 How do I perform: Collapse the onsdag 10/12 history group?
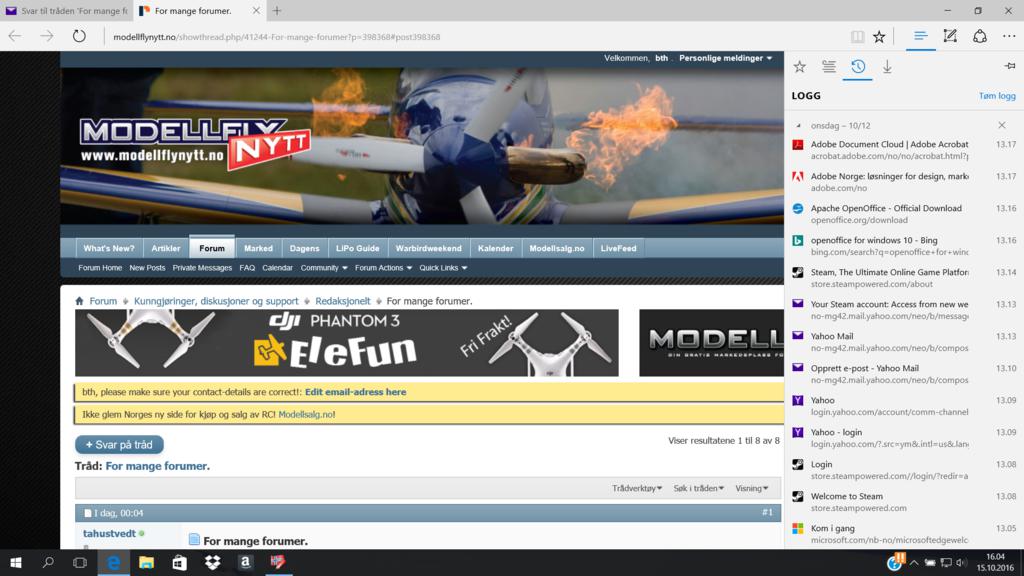pos(798,126)
